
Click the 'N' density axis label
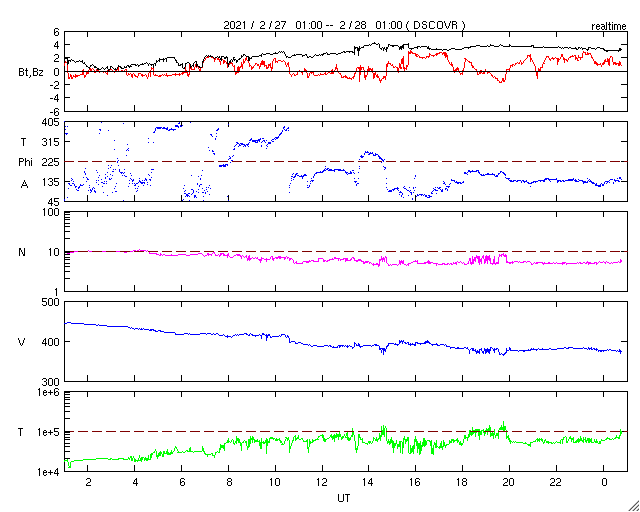tap(22, 252)
